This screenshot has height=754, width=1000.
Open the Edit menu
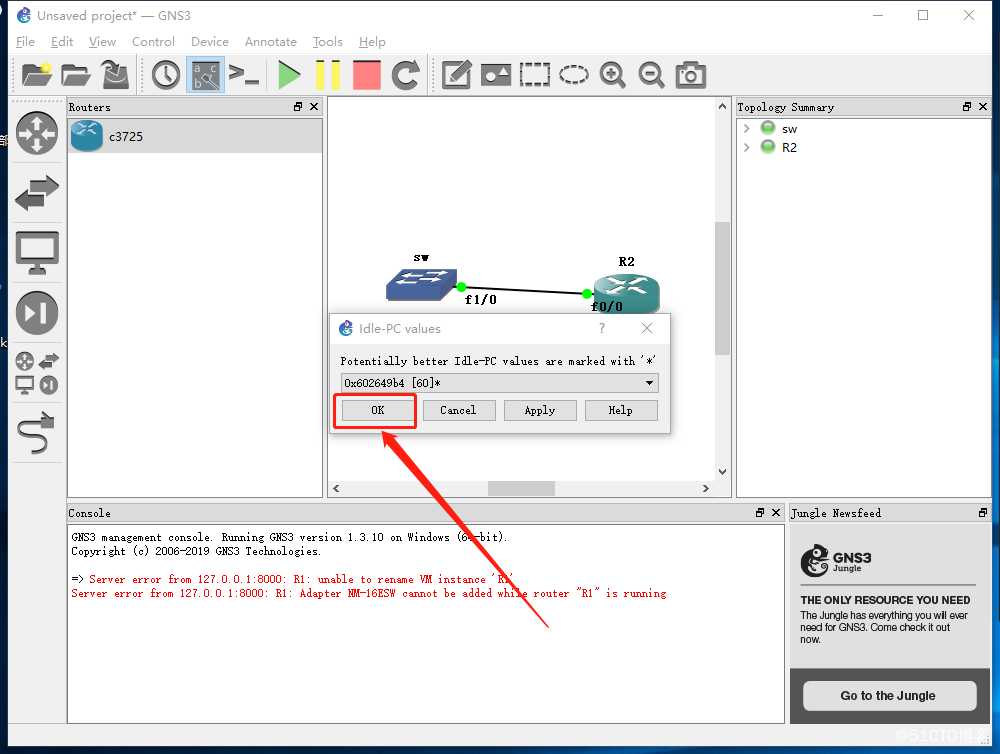tap(62, 41)
